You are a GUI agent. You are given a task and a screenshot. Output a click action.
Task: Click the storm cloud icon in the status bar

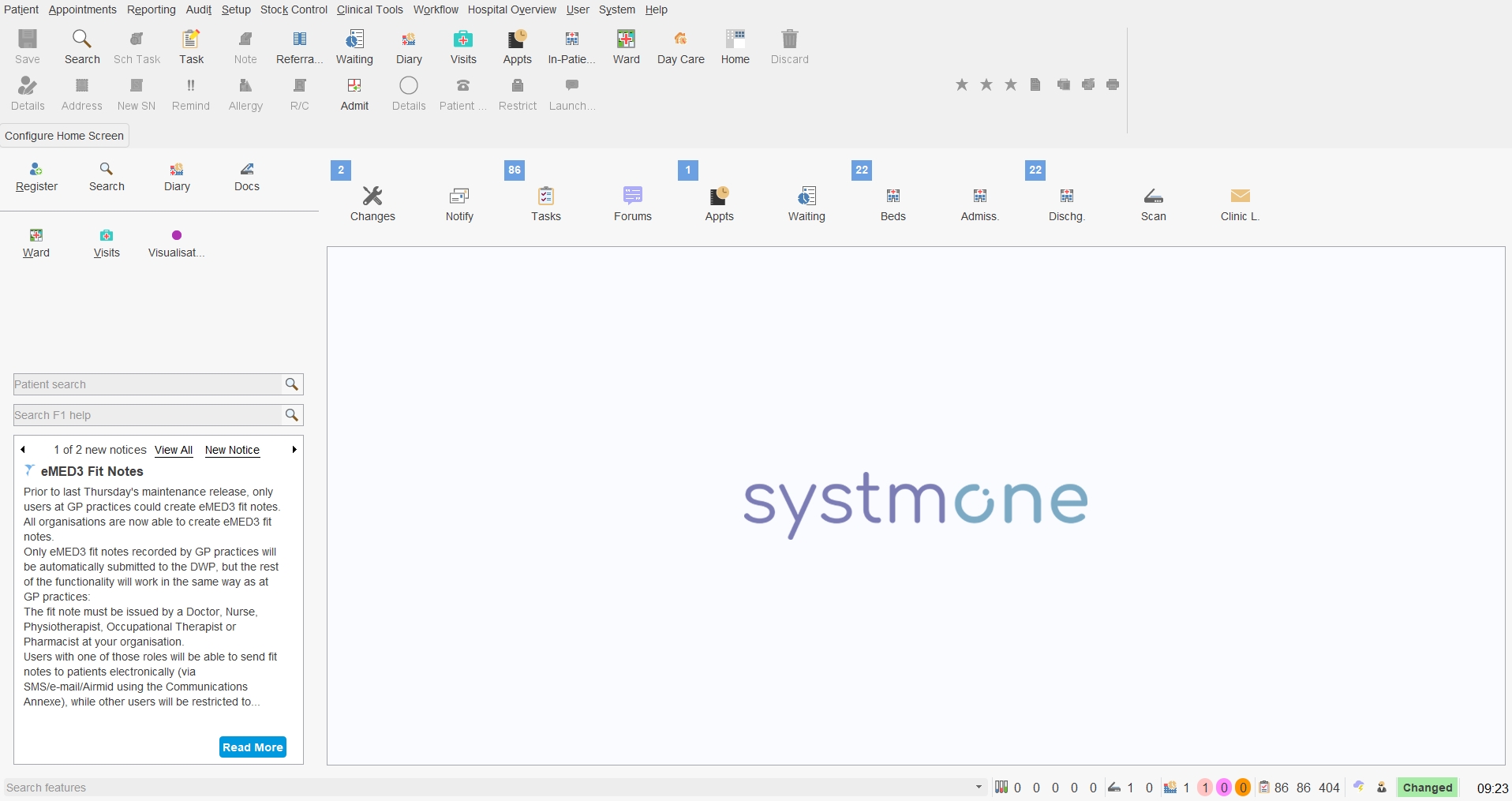point(1359,787)
